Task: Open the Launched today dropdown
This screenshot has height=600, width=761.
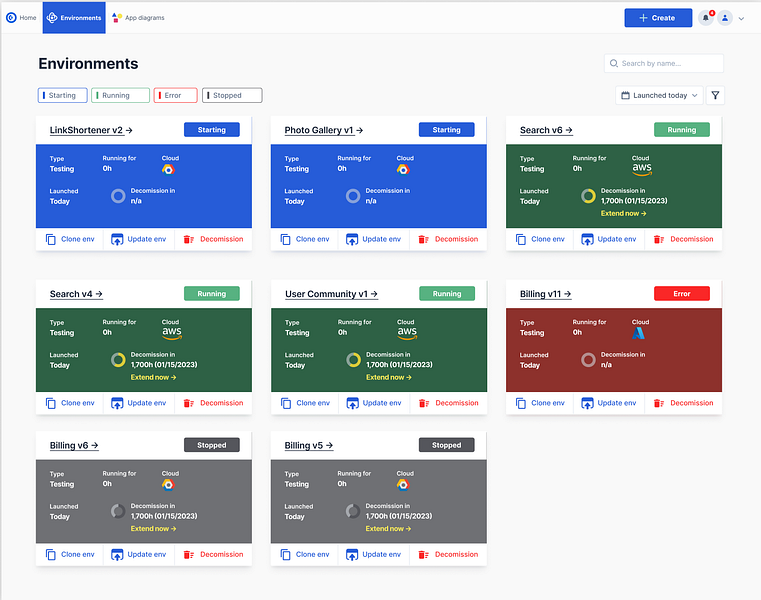Action: (x=659, y=95)
